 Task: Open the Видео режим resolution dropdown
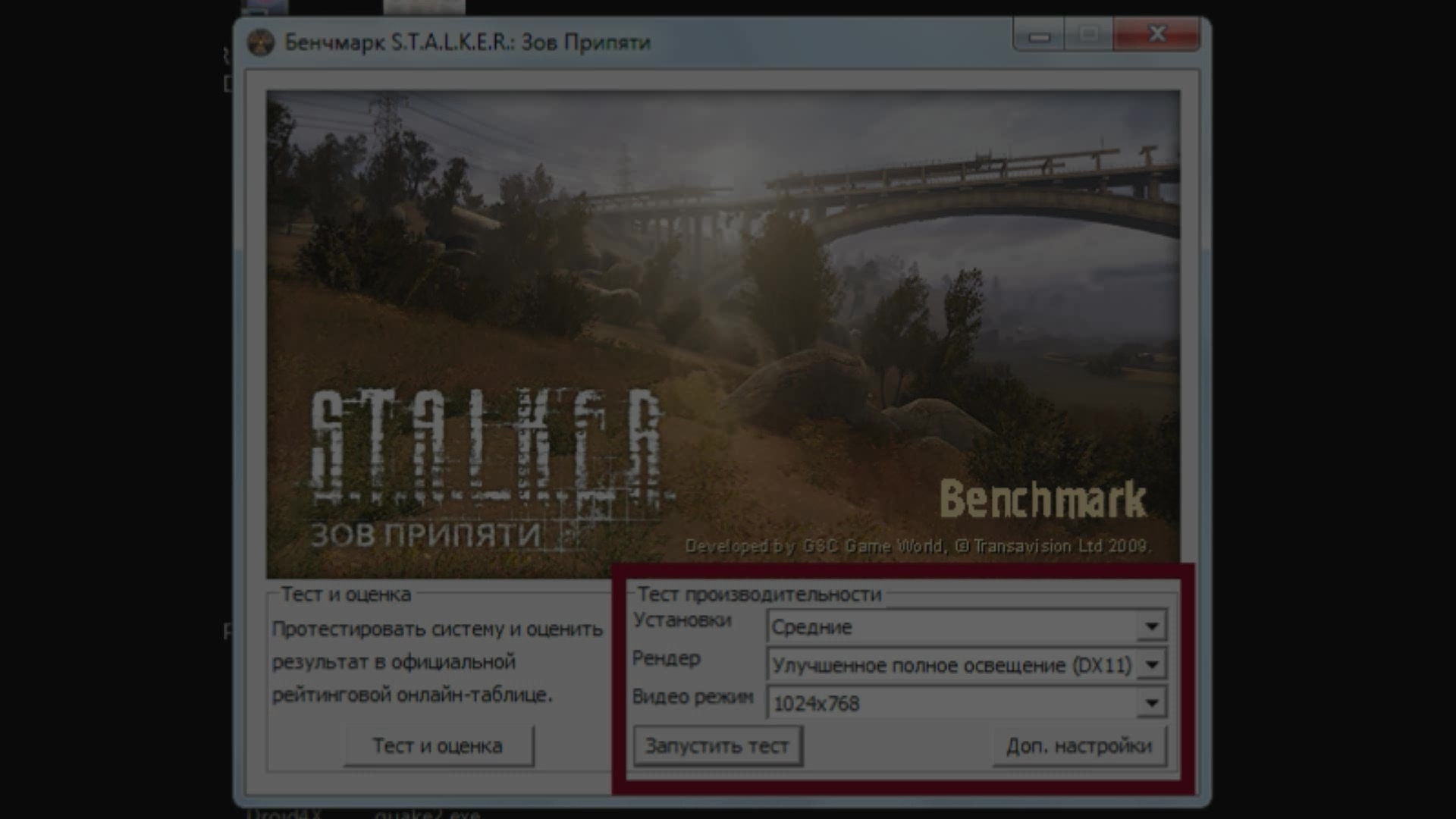967,703
